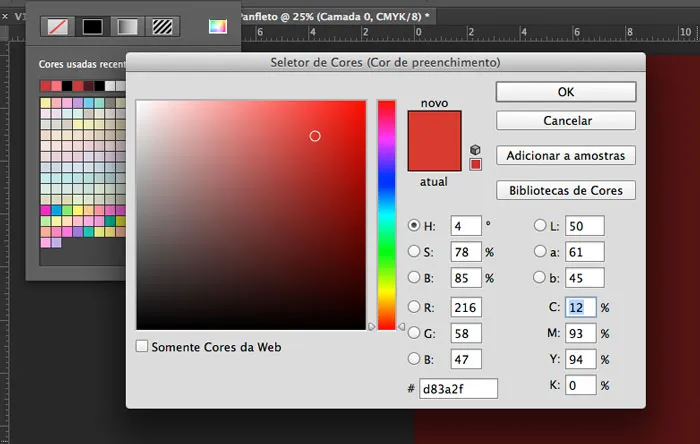This screenshot has width=700, height=444.
Task: Pick the black recently used swatch
Action: 67,86
